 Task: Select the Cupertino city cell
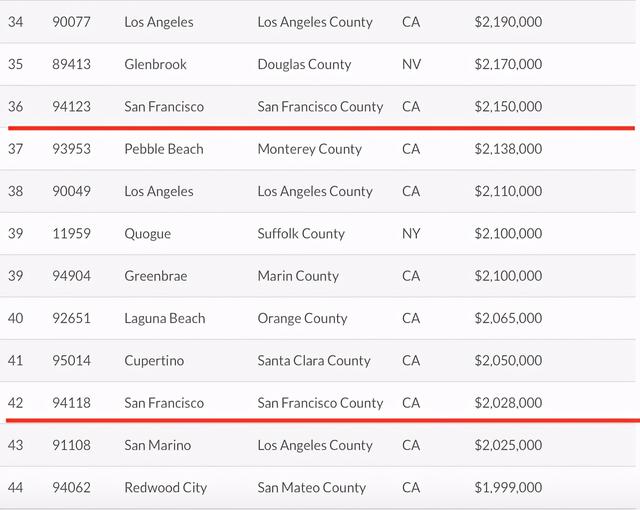tap(154, 360)
